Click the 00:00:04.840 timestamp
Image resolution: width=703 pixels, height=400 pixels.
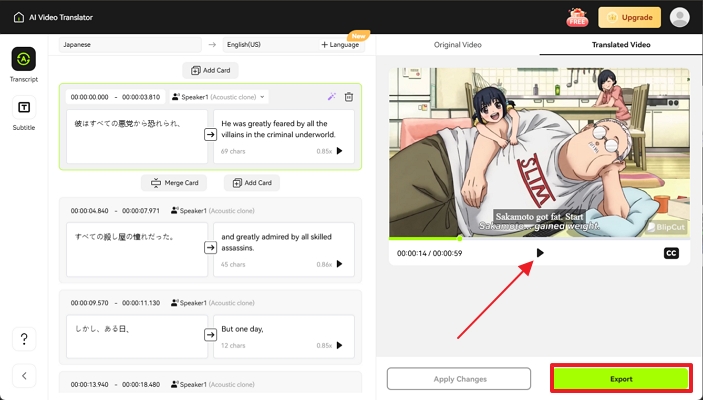[89, 211]
